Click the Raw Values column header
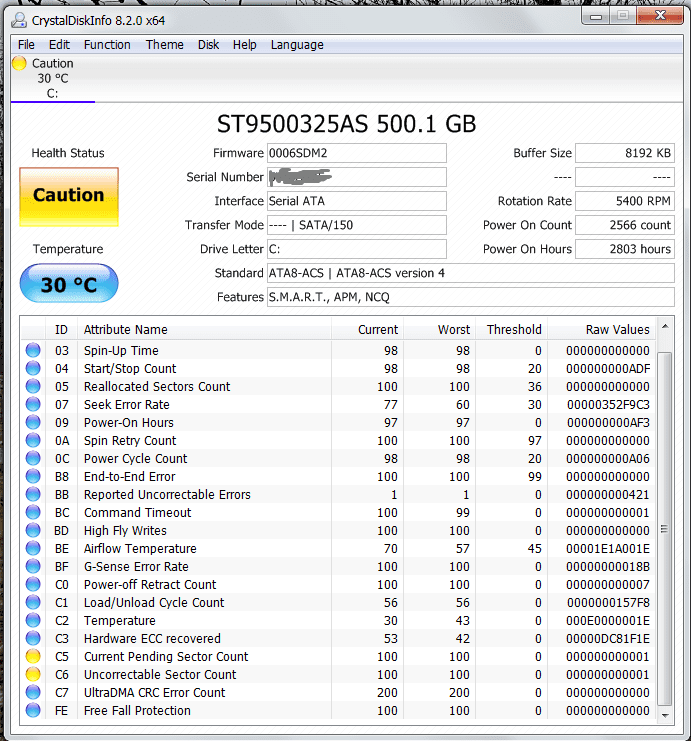 [602, 329]
